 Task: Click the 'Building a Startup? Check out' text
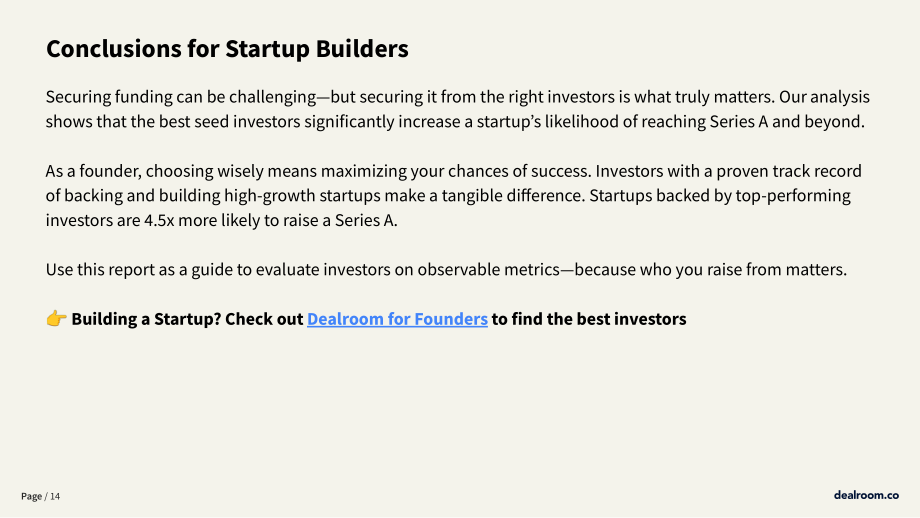click(187, 319)
